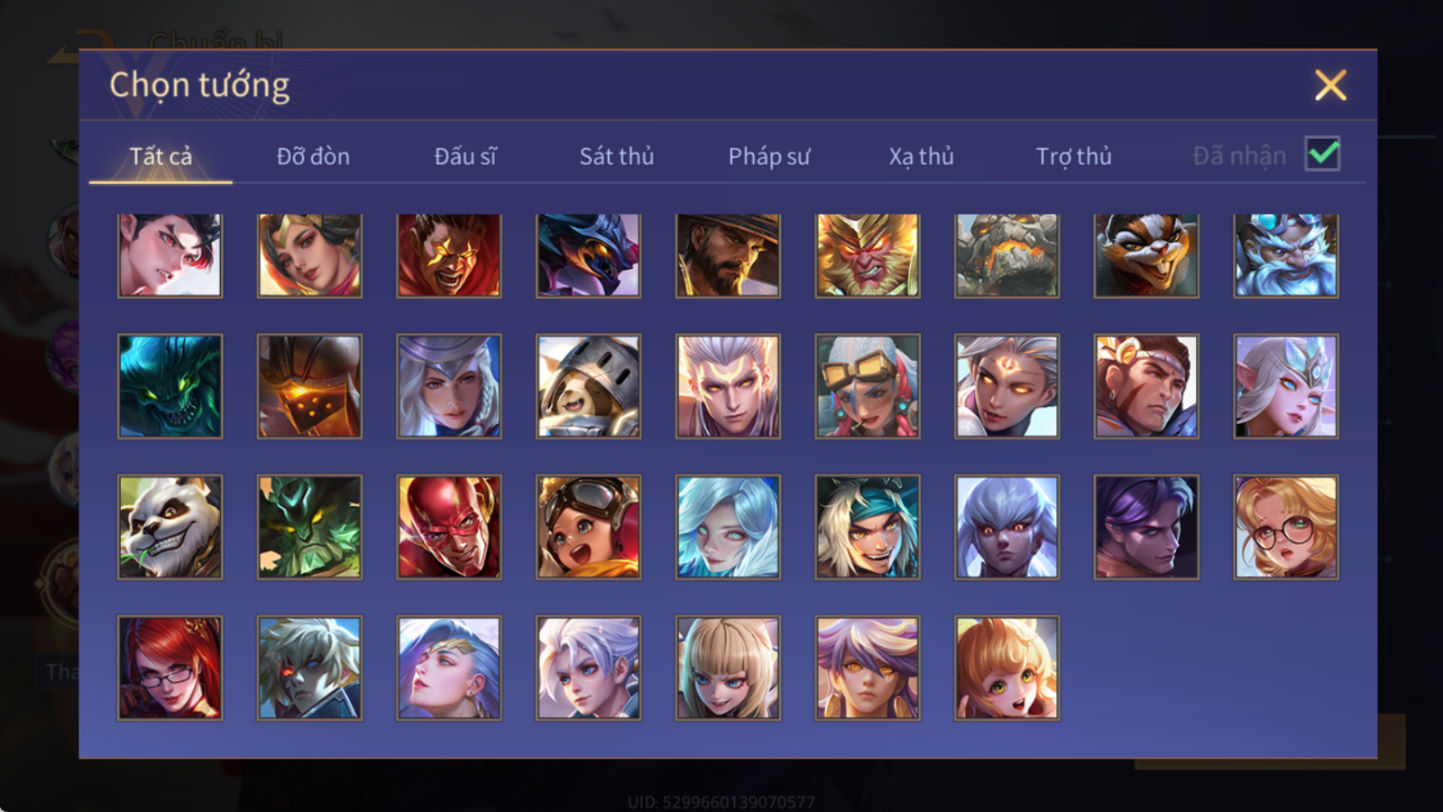Choose the red Flash hero portrait
Viewport: 1443px width, 812px height.
point(449,527)
